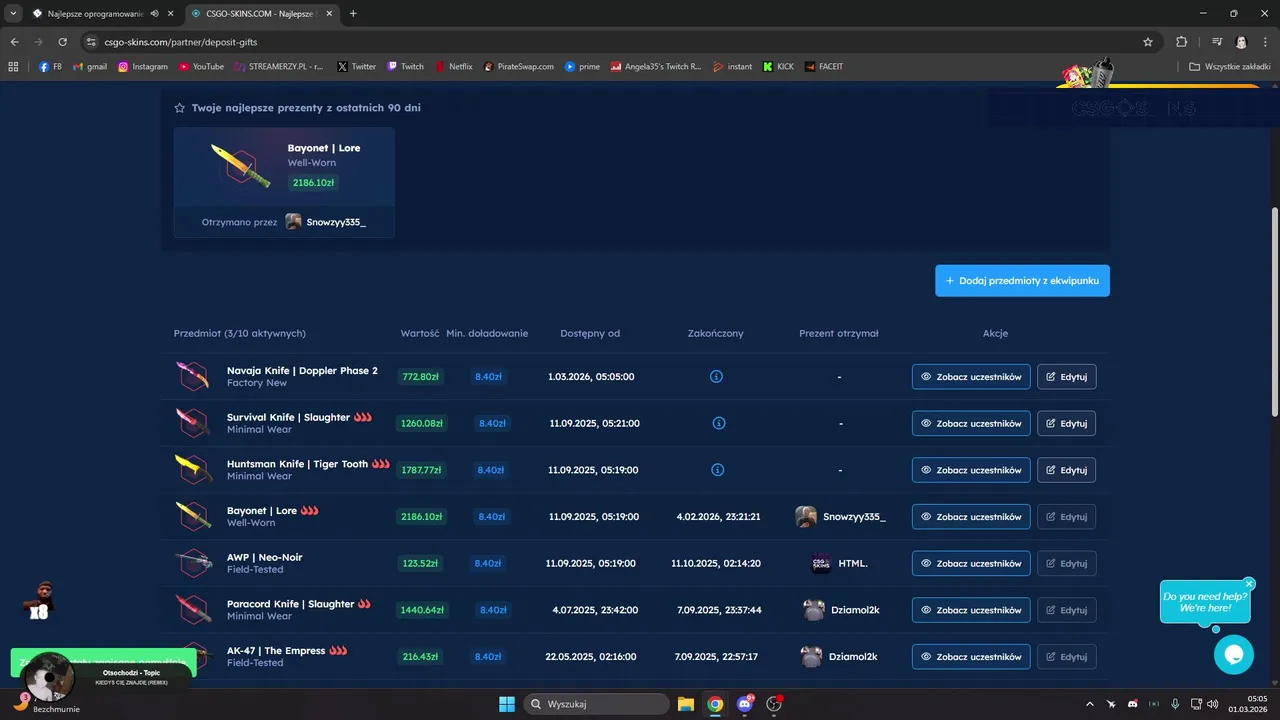This screenshot has width=1280, height=720.
Task: Open the live chat help bubble
Action: click(x=1233, y=655)
